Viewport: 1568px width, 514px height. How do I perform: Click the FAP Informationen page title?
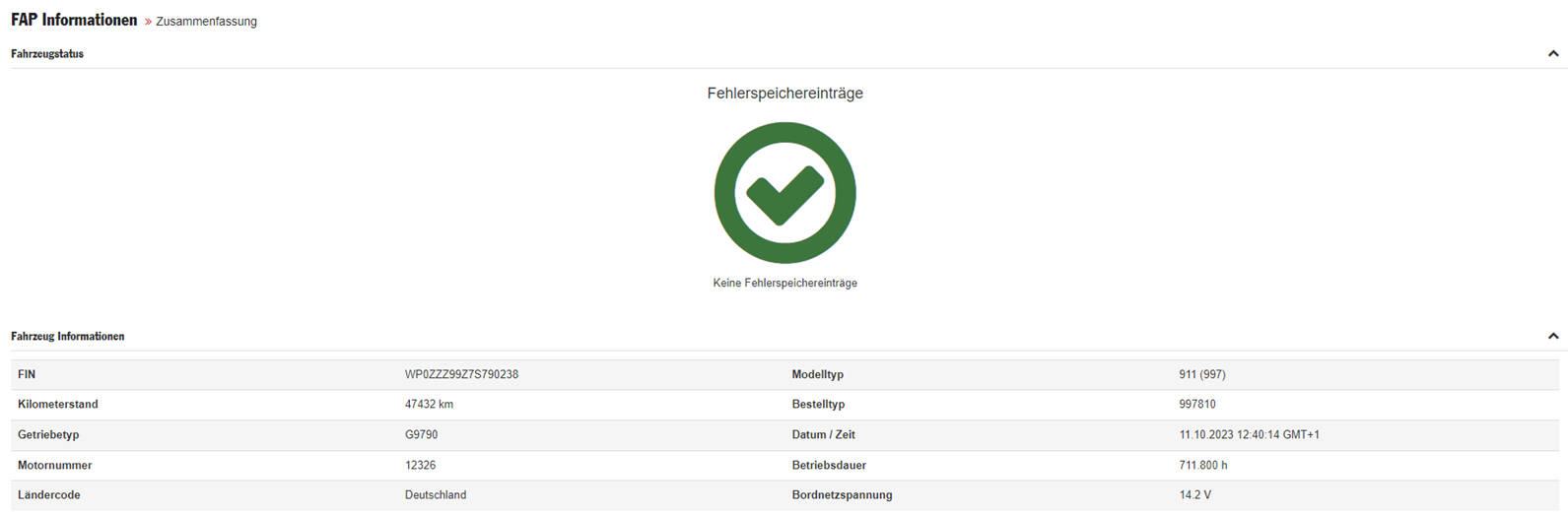[74, 20]
